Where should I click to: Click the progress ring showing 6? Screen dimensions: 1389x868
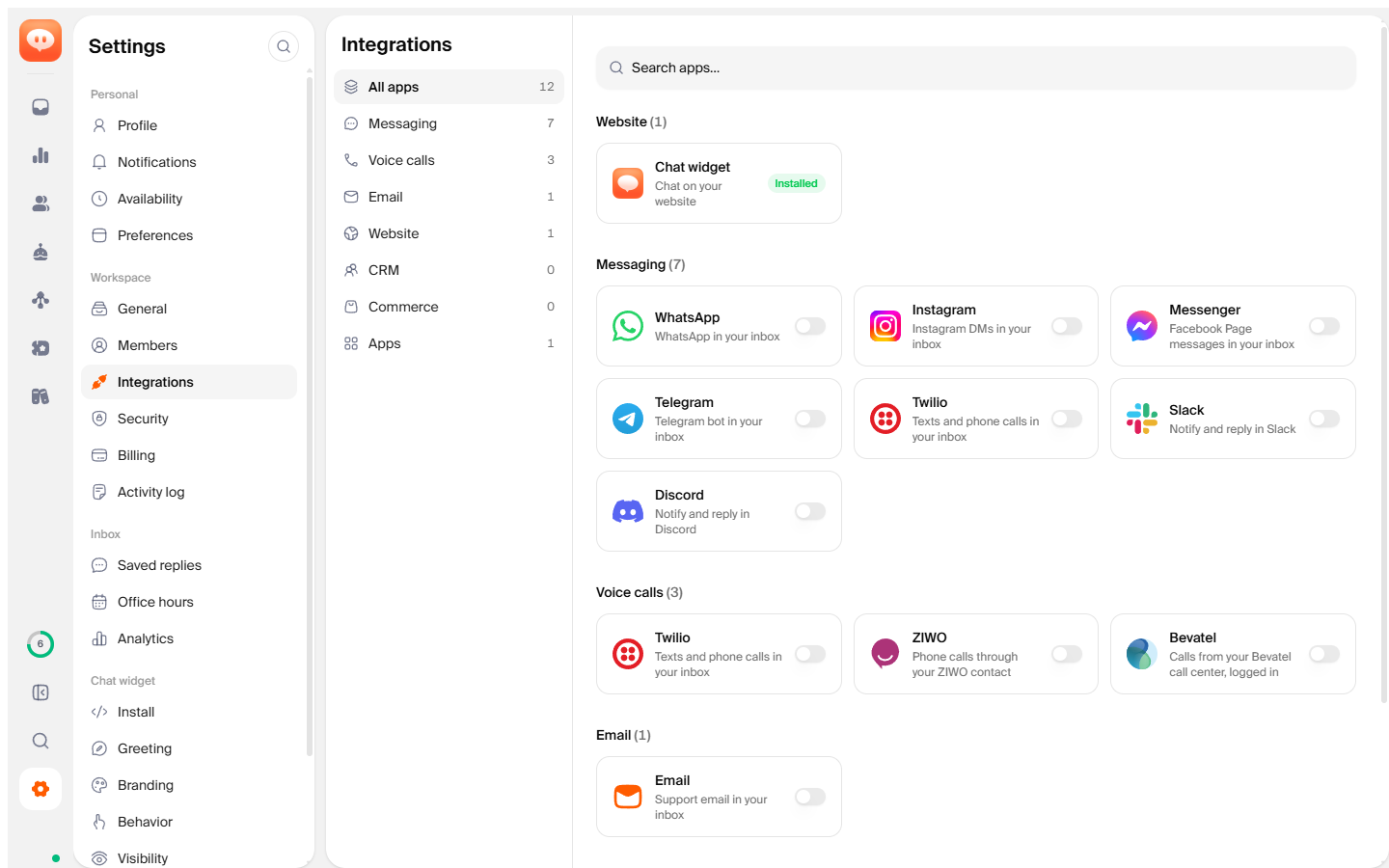tap(41, 644)
